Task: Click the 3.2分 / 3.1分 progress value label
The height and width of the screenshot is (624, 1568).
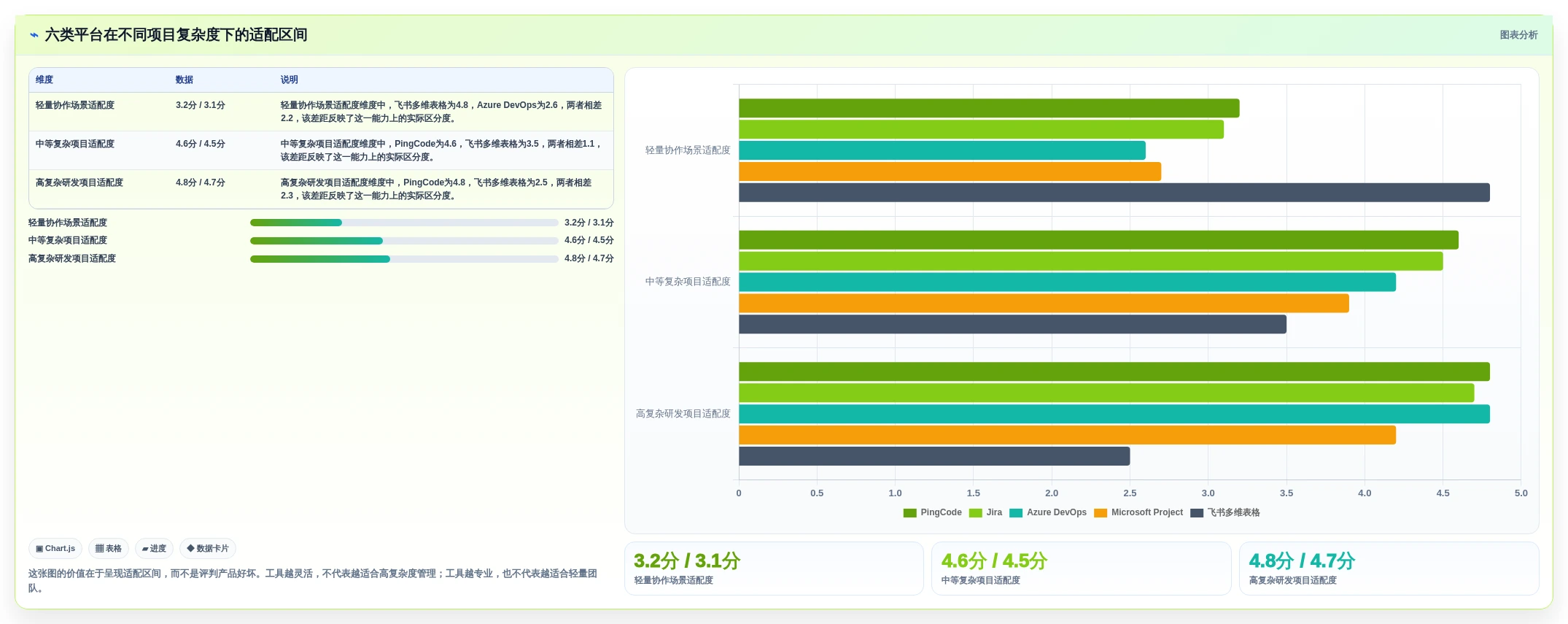Action: 589,223
